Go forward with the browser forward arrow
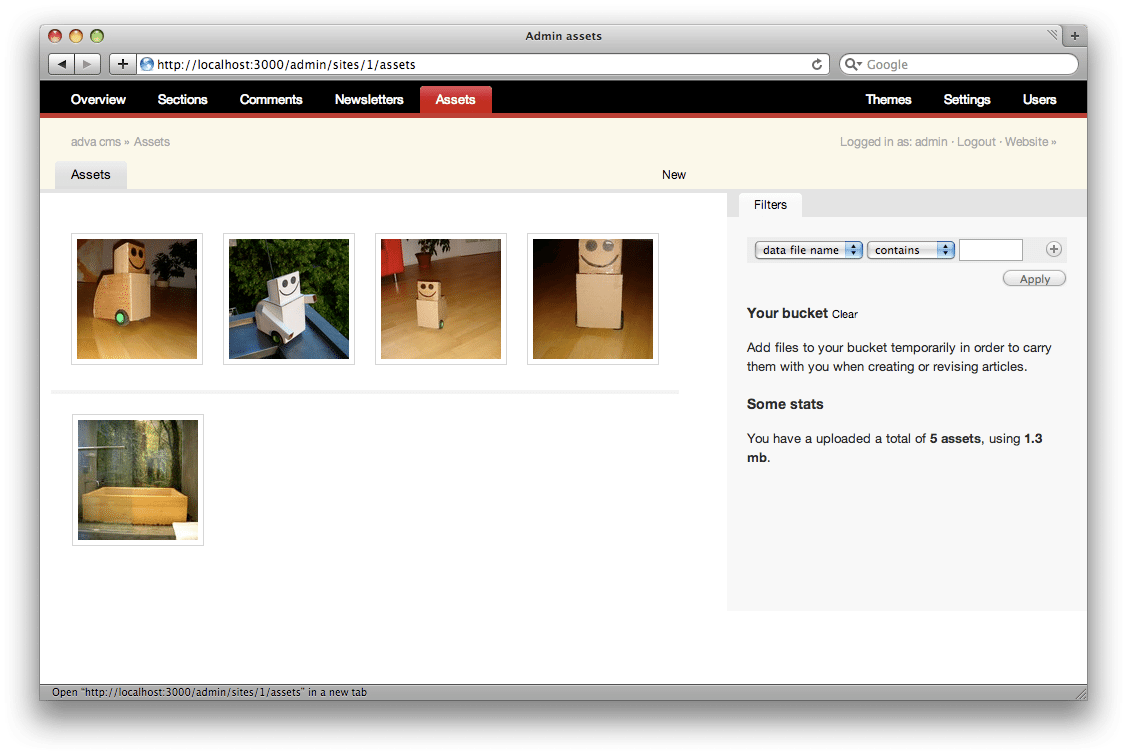1127x755 pixels. click(88, 64)
